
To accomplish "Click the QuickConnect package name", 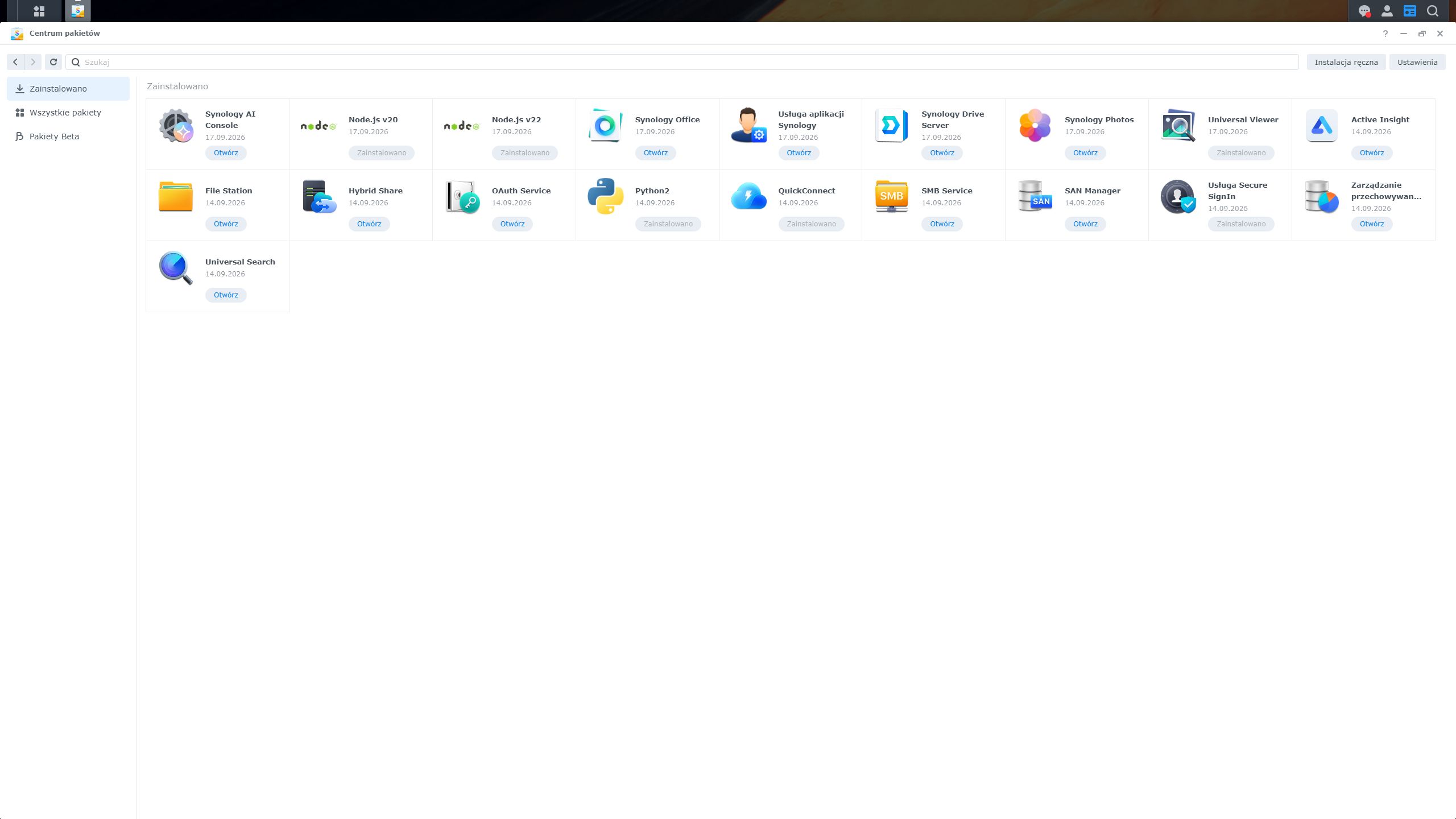I will click(x=806, y=191).
